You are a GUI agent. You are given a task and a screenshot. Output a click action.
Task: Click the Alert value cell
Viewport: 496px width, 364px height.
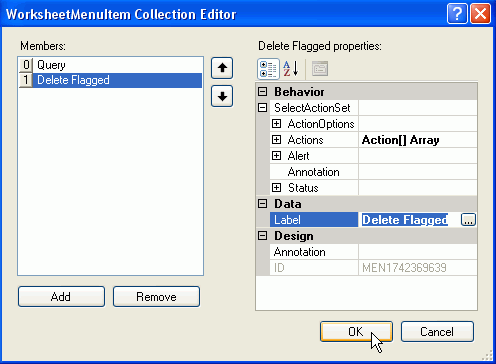click(x=418, y=156)
